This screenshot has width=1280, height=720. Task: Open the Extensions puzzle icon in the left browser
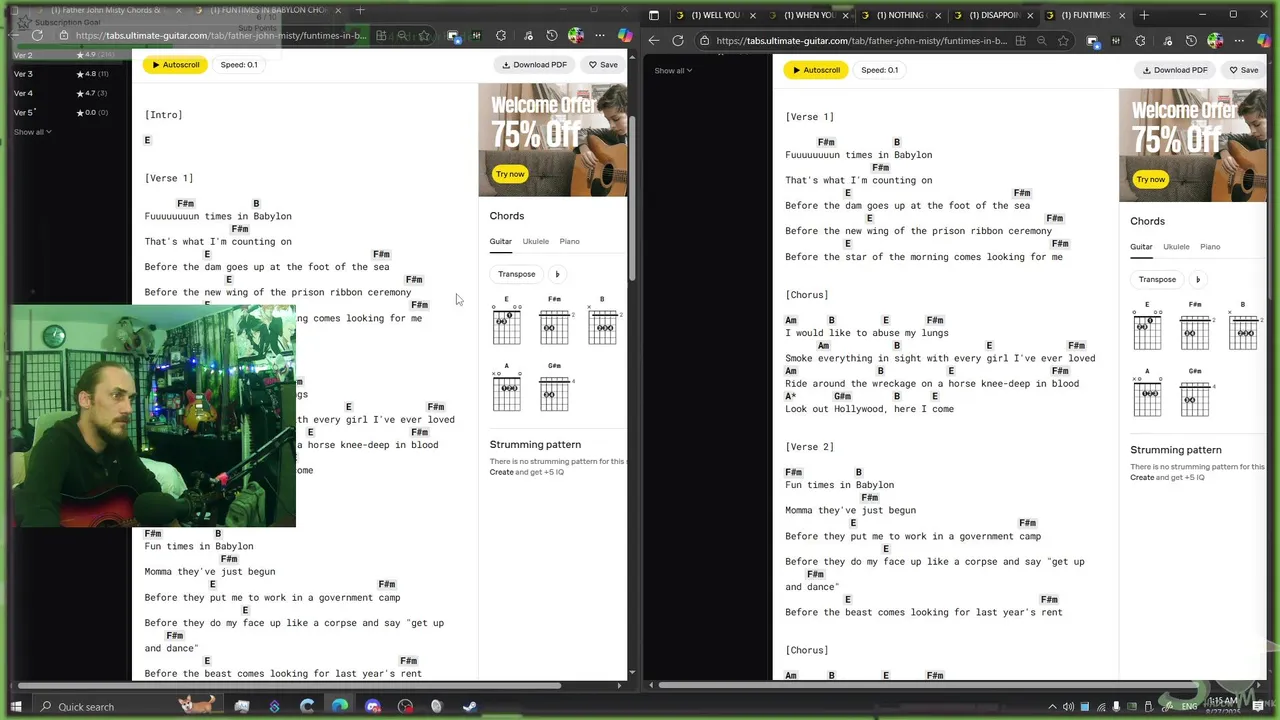[500, 35]
